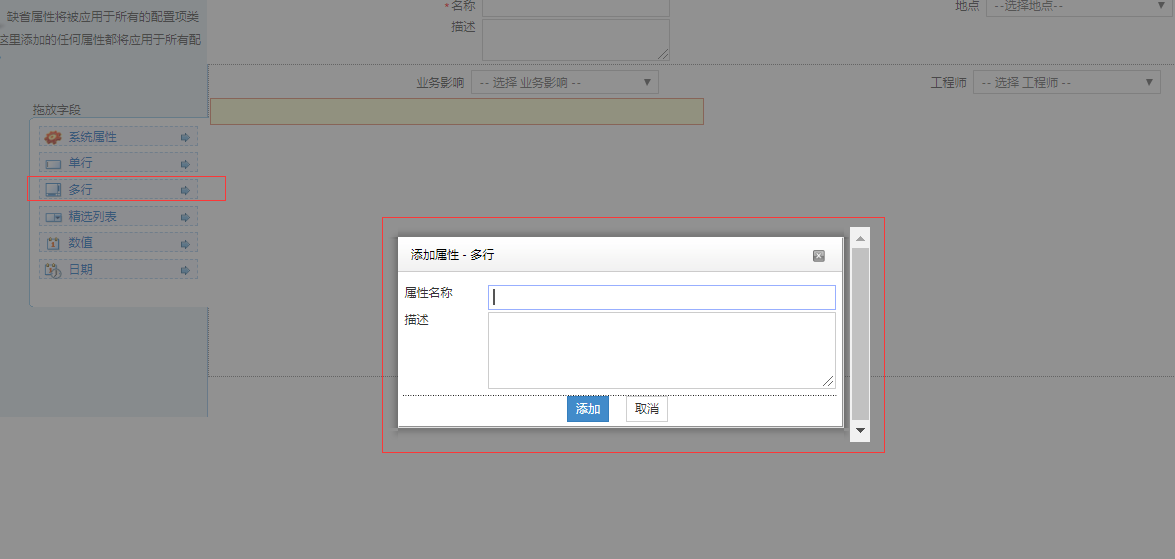Image resolution: width=1175 pixels, height=559 pixels.
Task: Click the 精选列表 pick-list icon
Action: pyautogui.click(x=52, y=217)
